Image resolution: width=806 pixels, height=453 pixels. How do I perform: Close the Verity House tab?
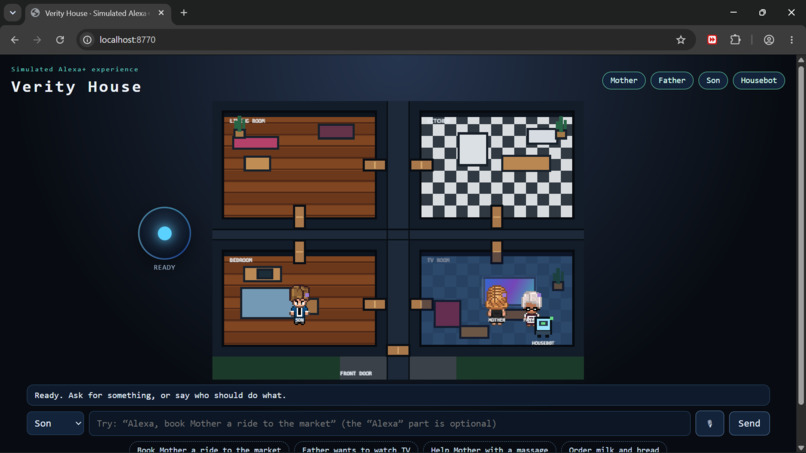tap(161, 13)
